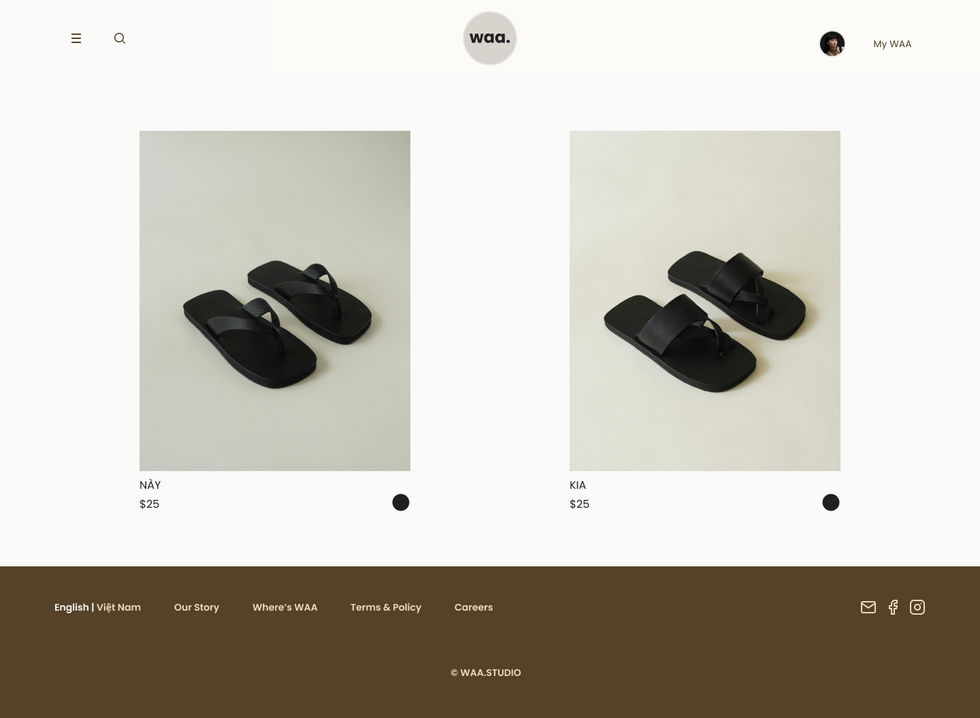Open the NÀY product title
The image size is (980, 718).
click(150, 485)
